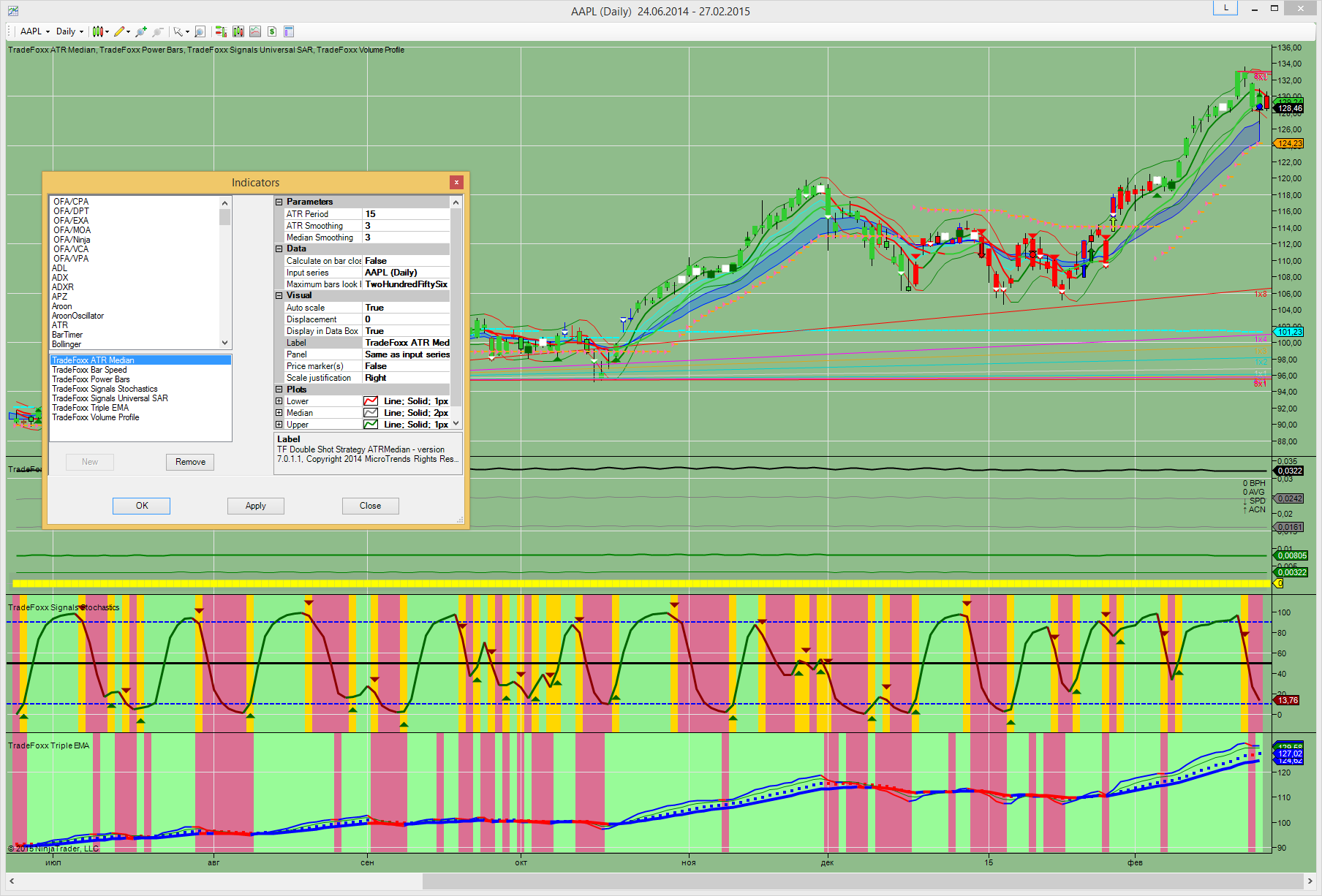Click the Remove button
Screen dimensions: 1322x896
pos(190,462)
